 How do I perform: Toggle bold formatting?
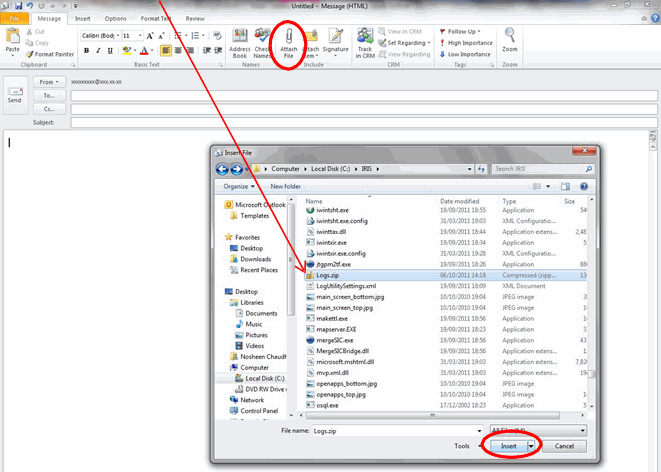[86, 51]
